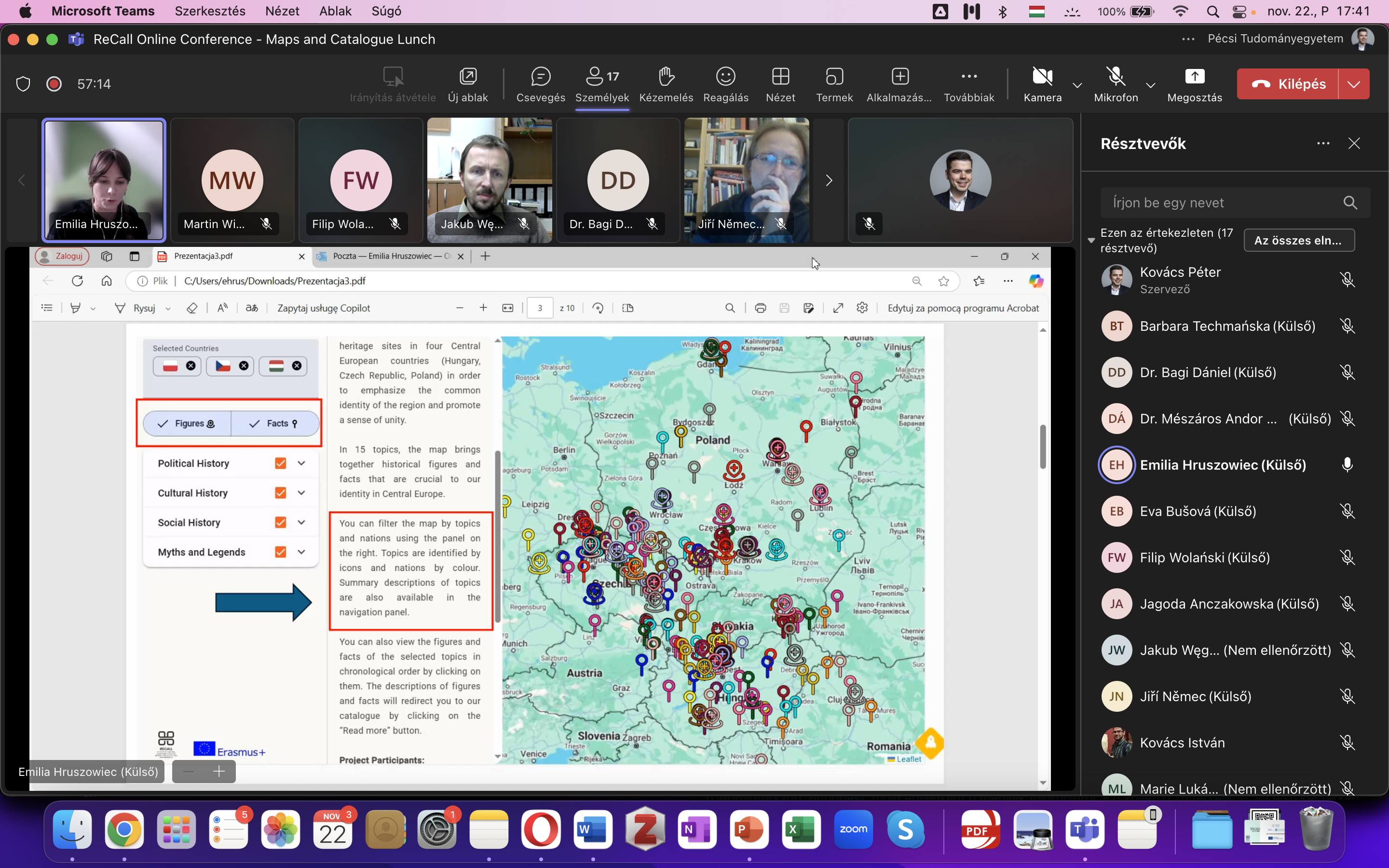
Task: Share screen with Megosztás
Action: [1195, 84]
